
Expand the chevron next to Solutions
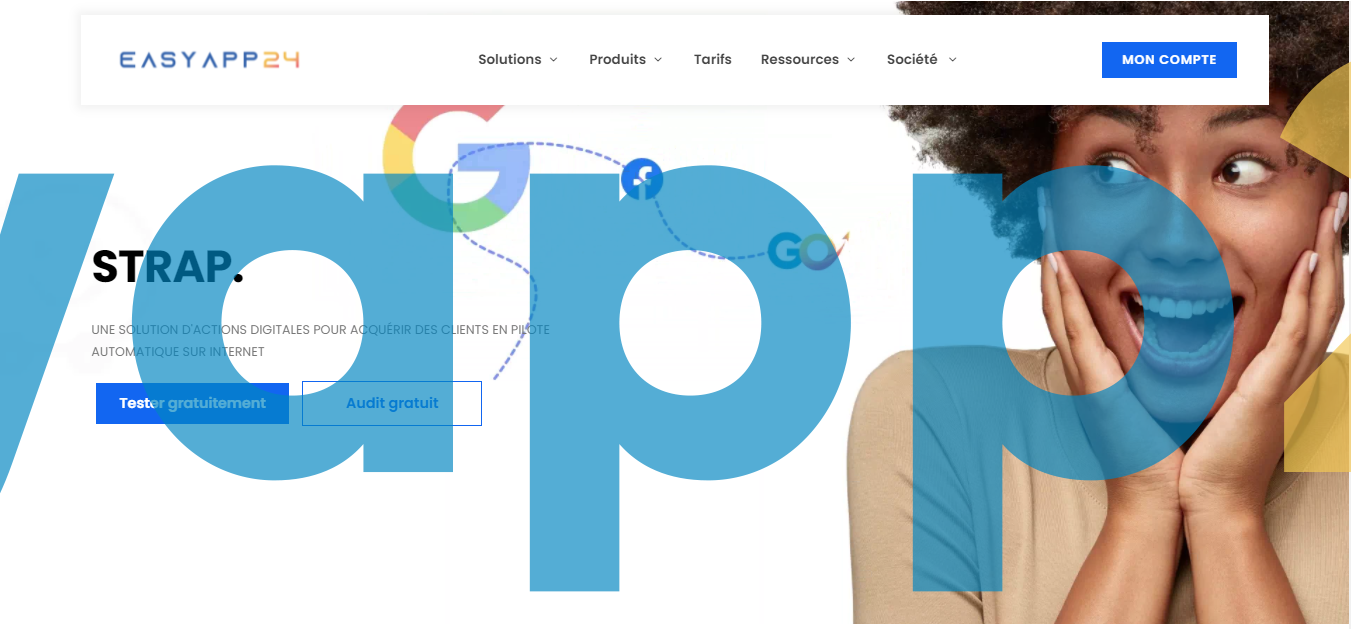553,60
